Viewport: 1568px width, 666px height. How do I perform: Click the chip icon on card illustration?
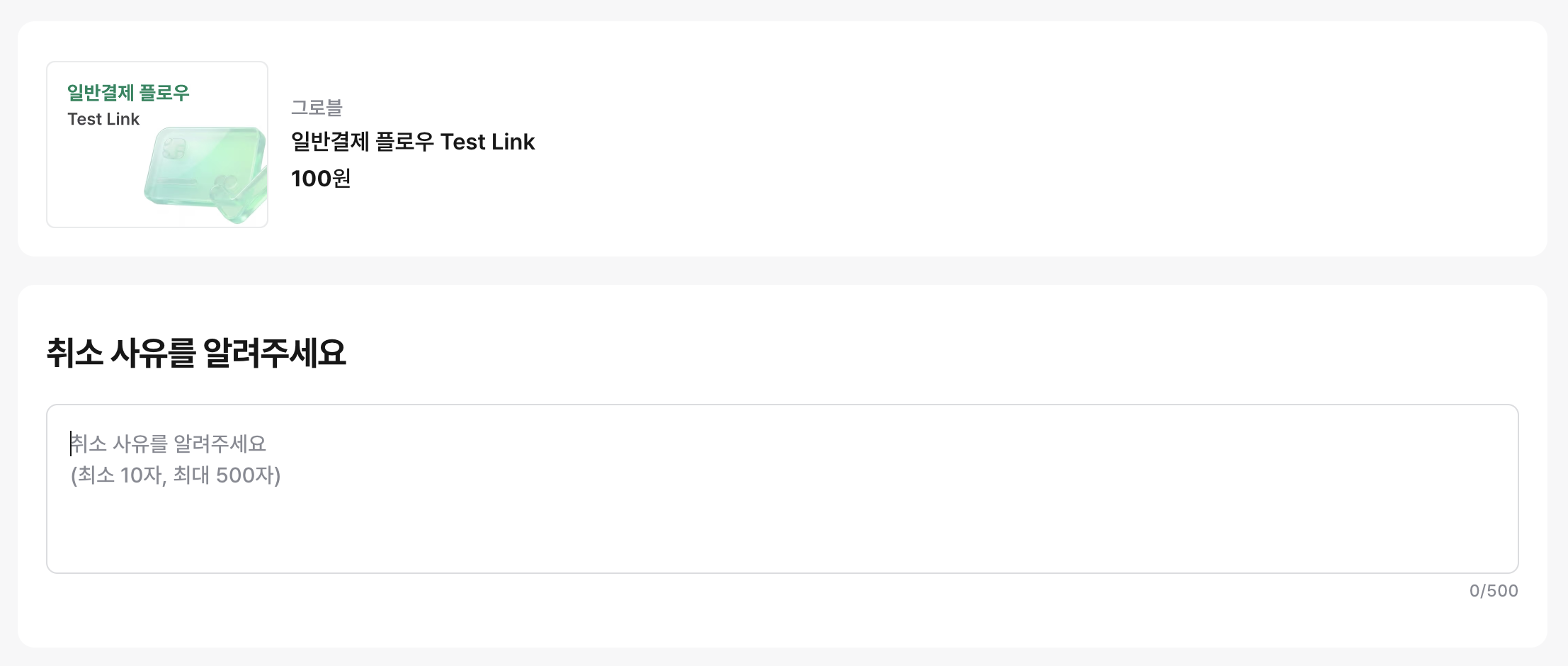(174, 147)
